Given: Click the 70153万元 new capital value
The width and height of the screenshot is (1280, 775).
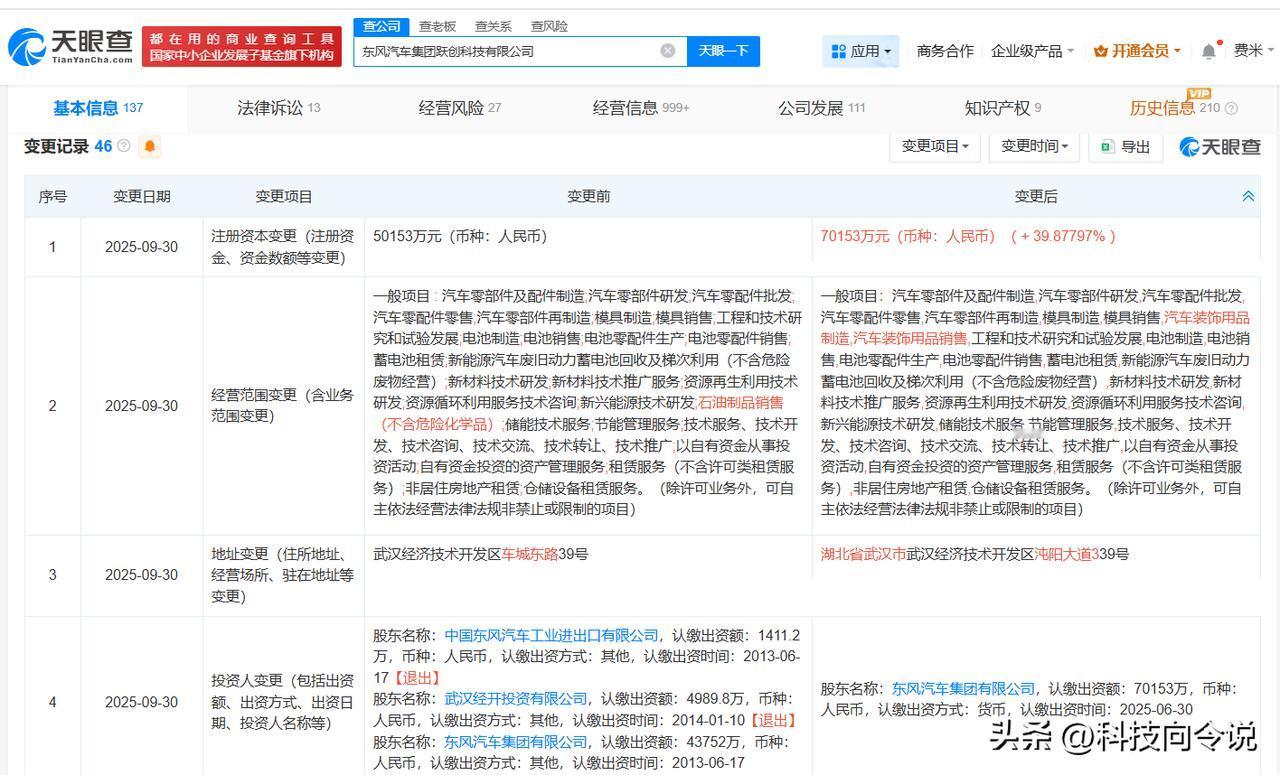Looking at the screenshot, I should tap(908, 237).
